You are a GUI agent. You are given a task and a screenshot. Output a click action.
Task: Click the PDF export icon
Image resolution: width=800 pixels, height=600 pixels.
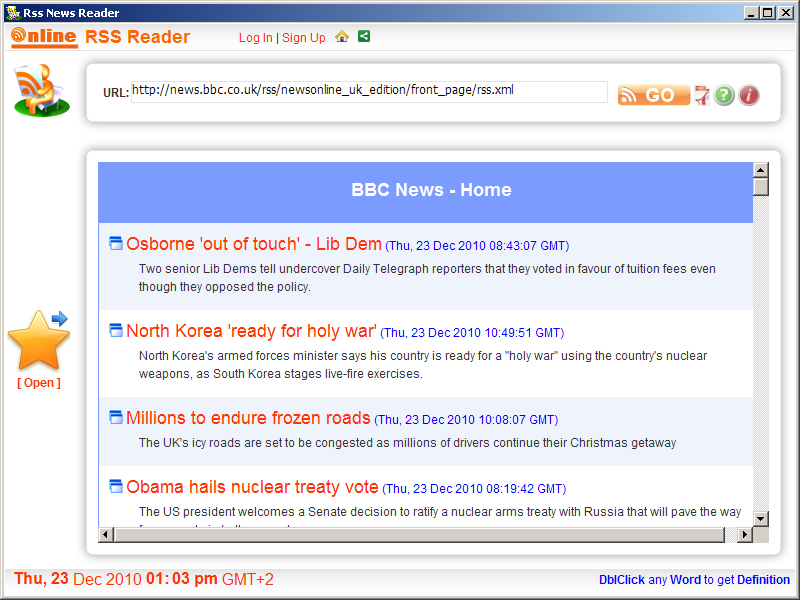702,95
